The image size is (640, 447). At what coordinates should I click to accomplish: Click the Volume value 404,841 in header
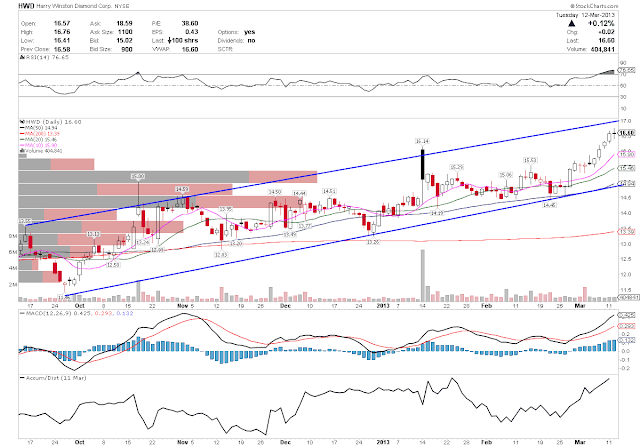click(602, 49)
